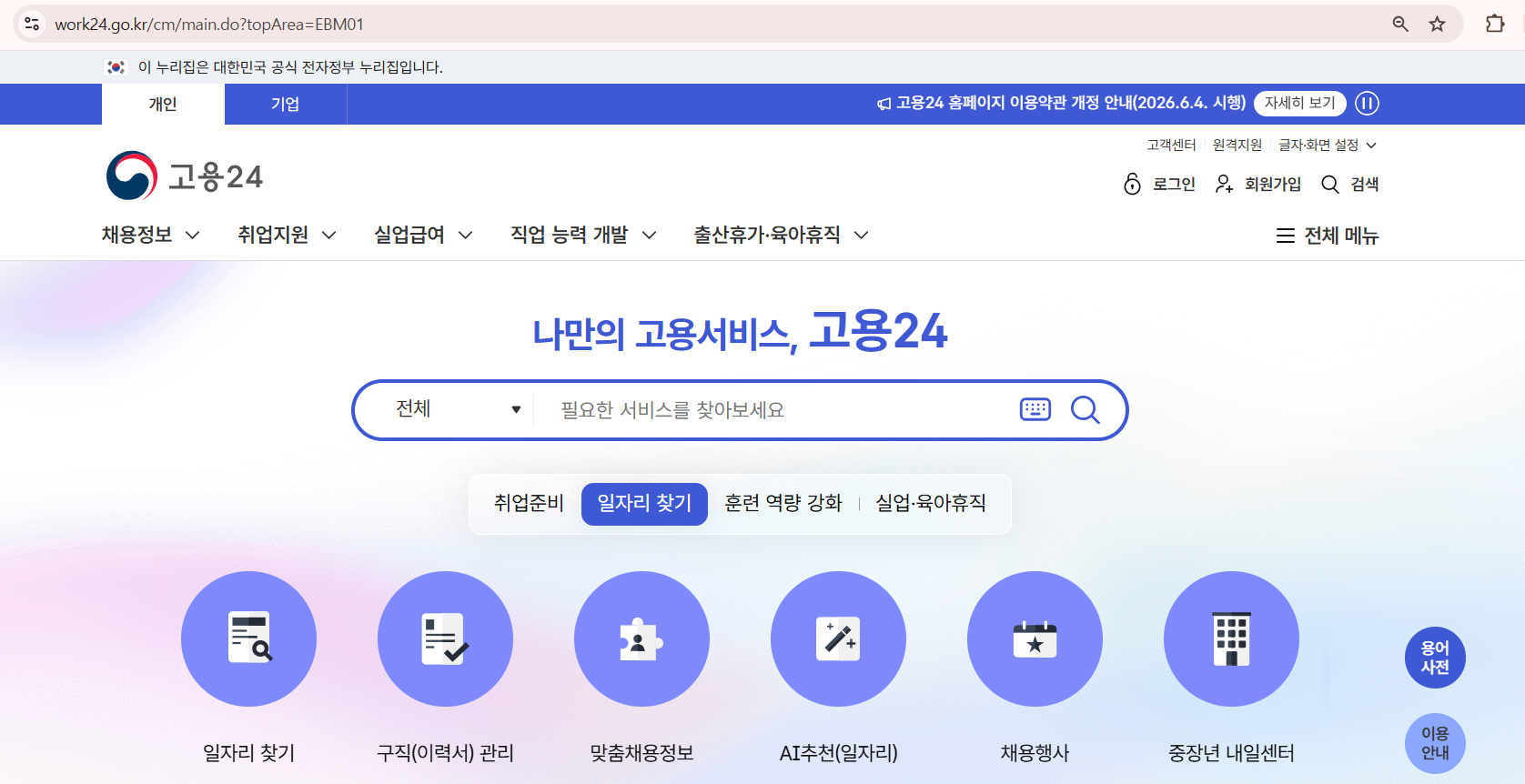Open the 채용행사 calendar circle icon
Viewport: 1525px width, 784px height.
(x=1035, y=638)
